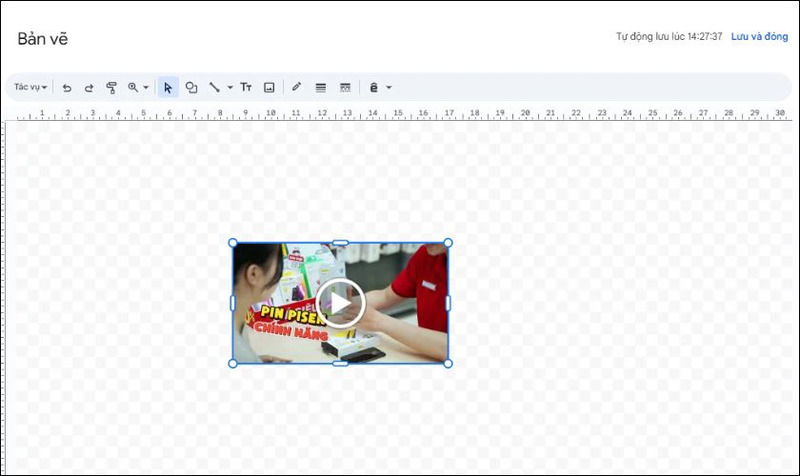The image size is (800, 476).
Task: Click the bottom-right resize handle of the image
Action: (x=448, y=363)
